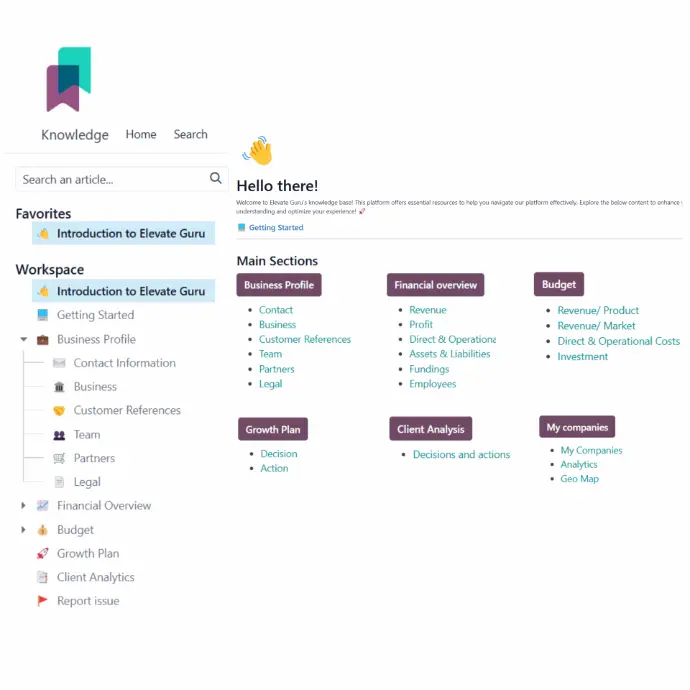Focus the Search an article field

pos(110,179)
